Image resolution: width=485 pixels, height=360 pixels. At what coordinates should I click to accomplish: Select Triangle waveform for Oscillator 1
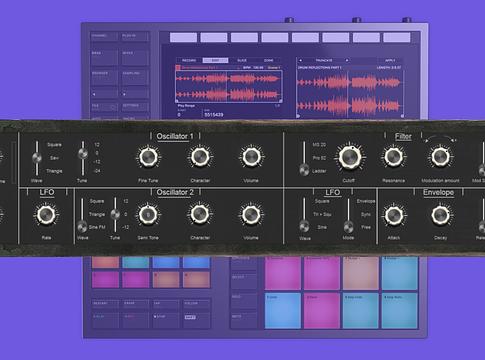point(54,171)
